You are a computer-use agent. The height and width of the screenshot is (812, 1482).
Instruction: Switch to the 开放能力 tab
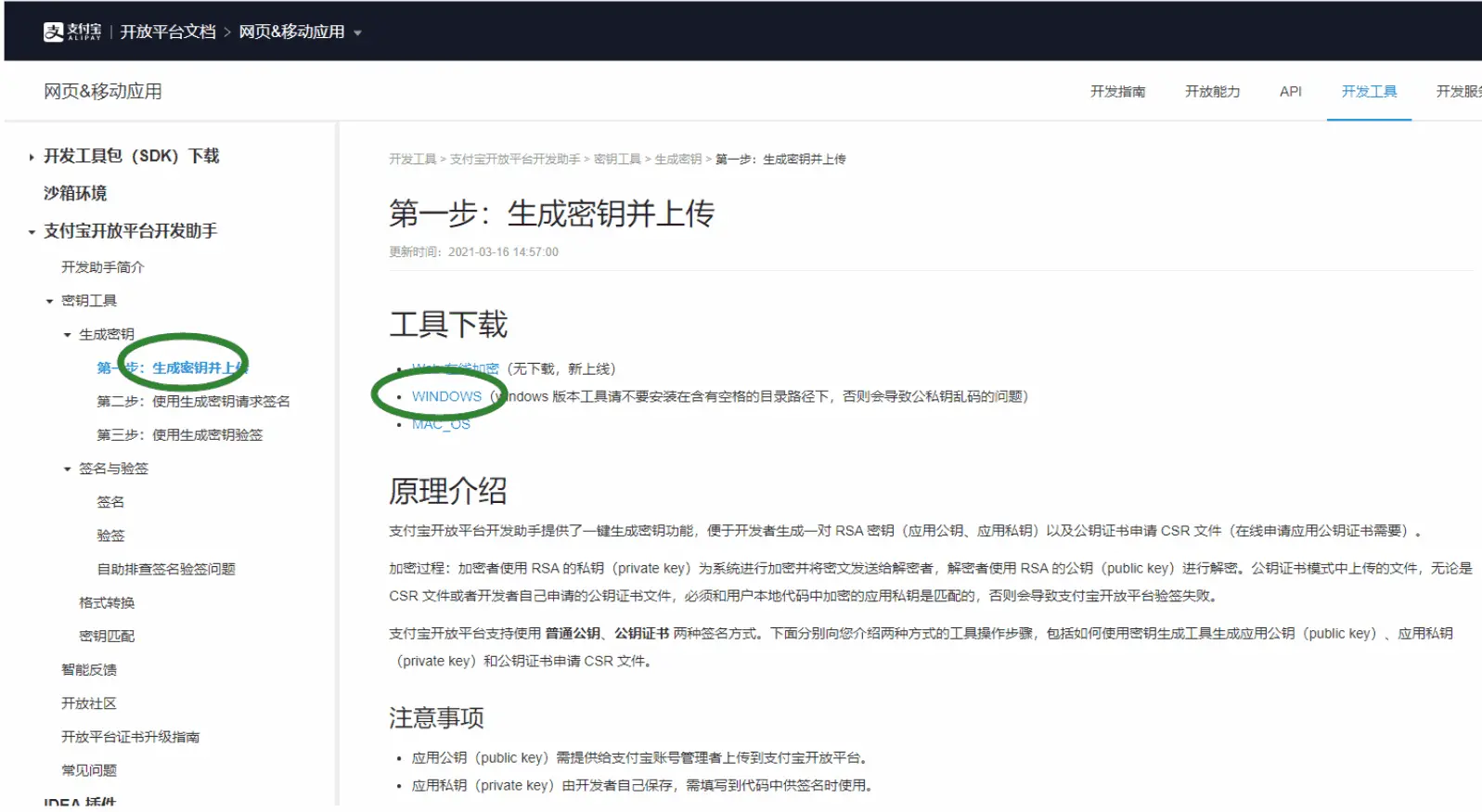pos(1211,91)
